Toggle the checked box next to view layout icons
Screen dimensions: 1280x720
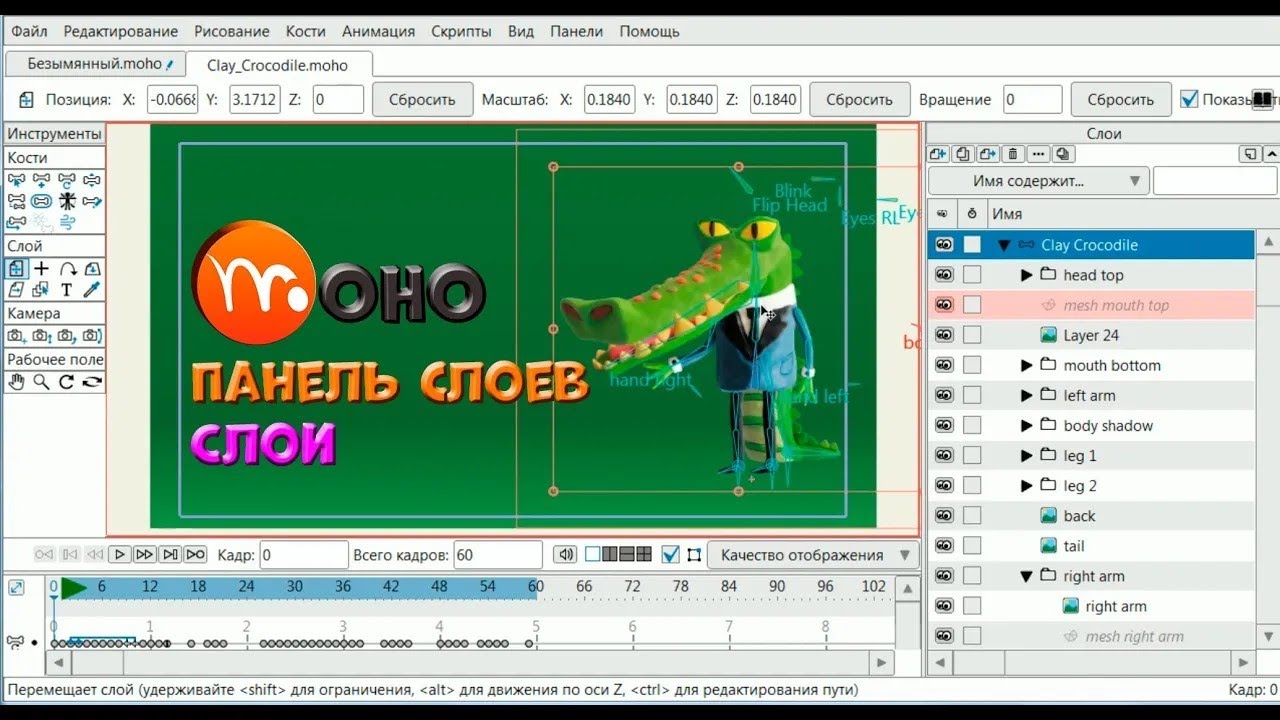(x=670, y=554)
